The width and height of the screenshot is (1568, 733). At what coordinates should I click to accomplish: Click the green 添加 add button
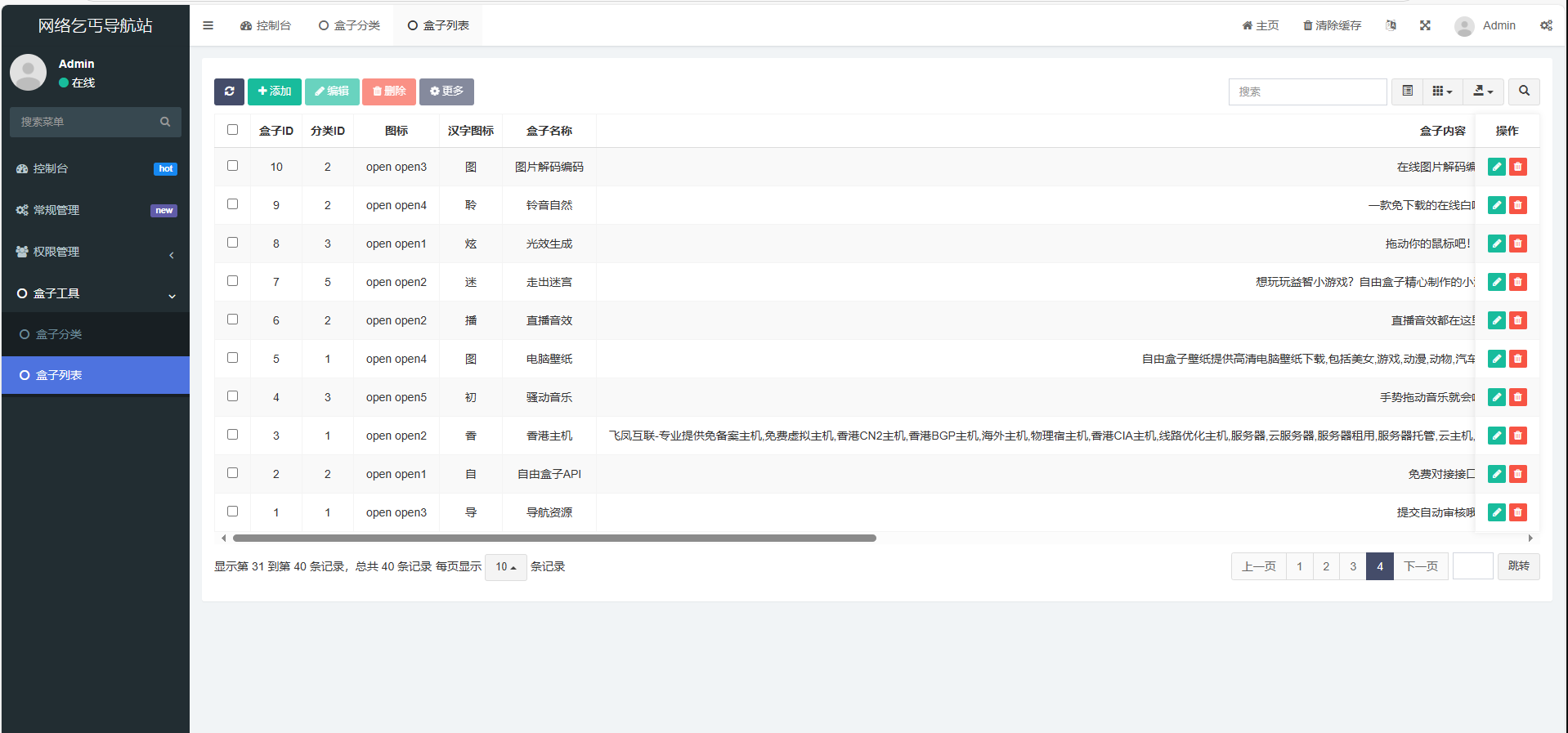click(275, 92)
